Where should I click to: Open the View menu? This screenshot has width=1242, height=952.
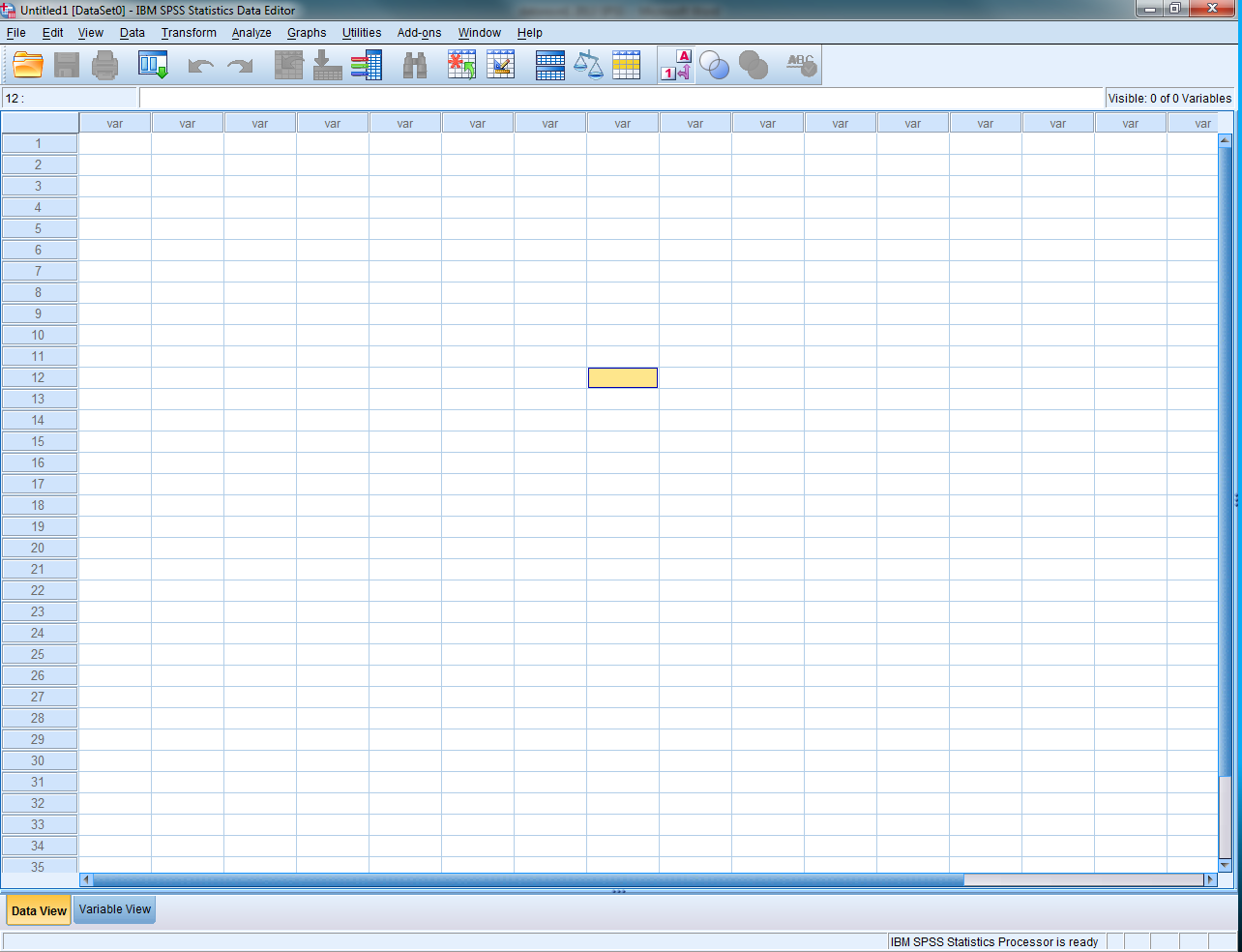click(90, 33)
